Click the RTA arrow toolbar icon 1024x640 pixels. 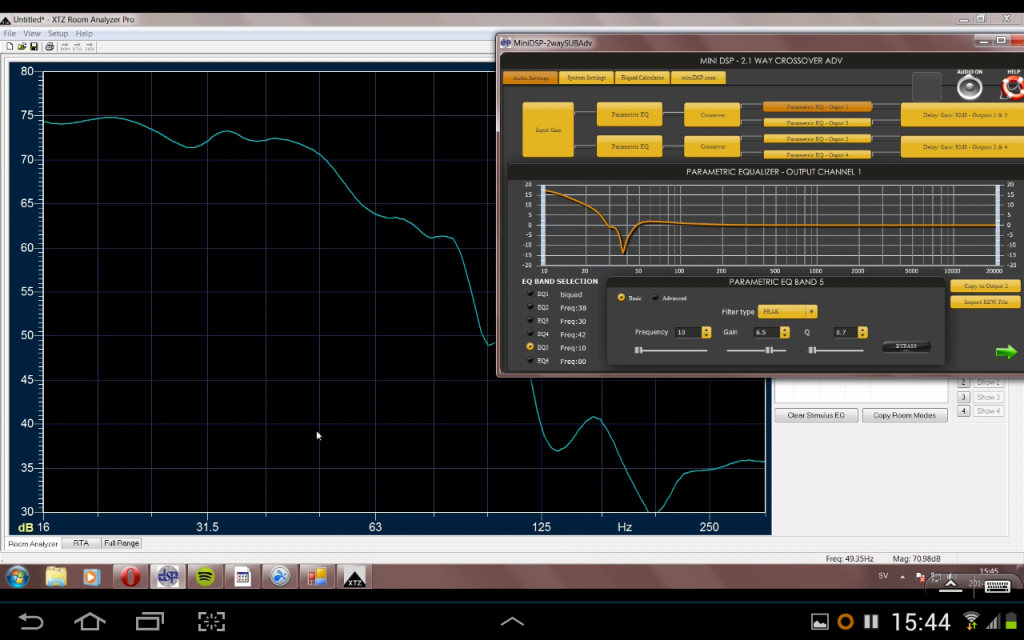pyautogui.click(x=77, y=47)
